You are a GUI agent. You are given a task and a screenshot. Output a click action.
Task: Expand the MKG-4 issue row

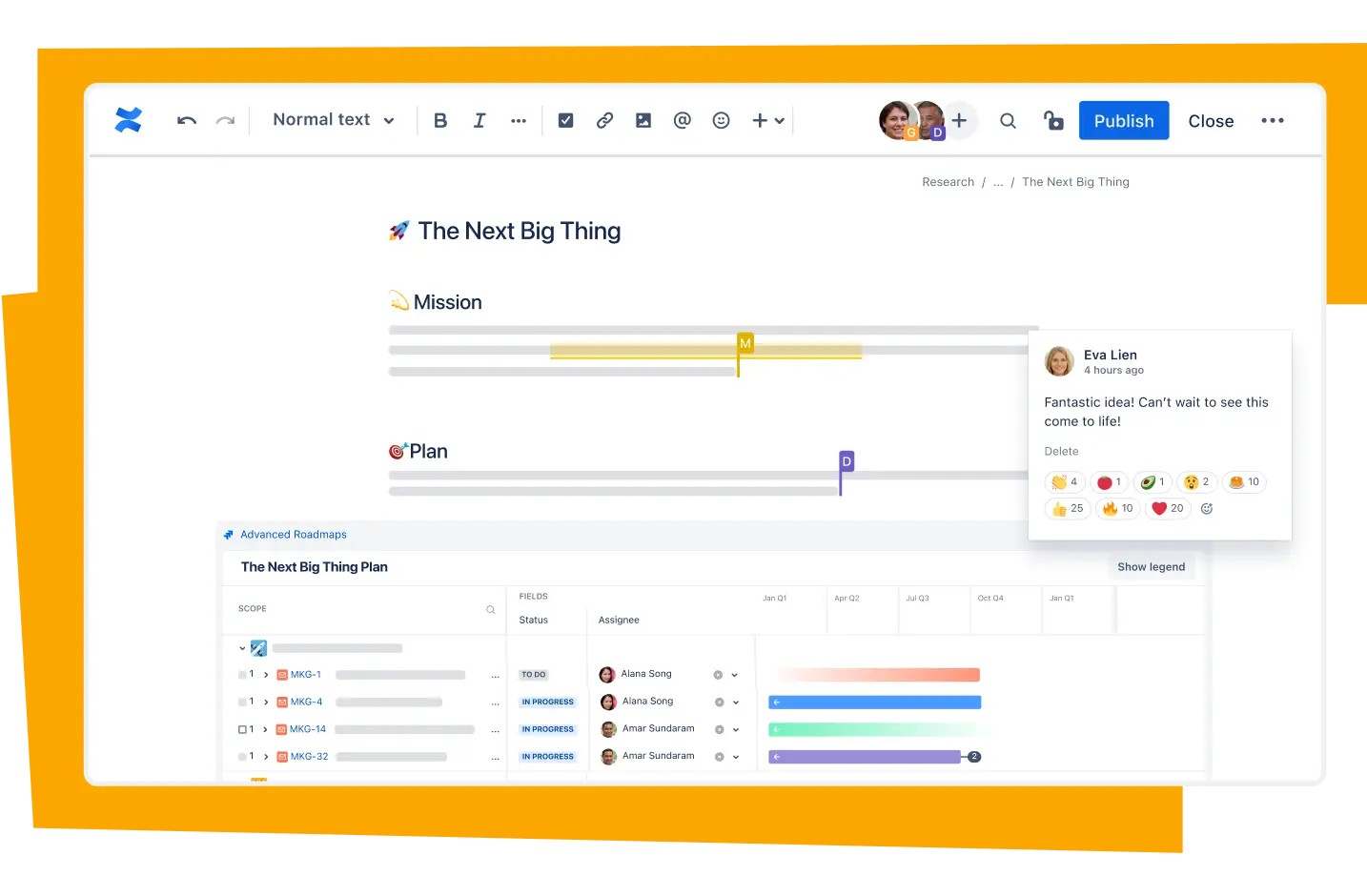pos(266,703)
